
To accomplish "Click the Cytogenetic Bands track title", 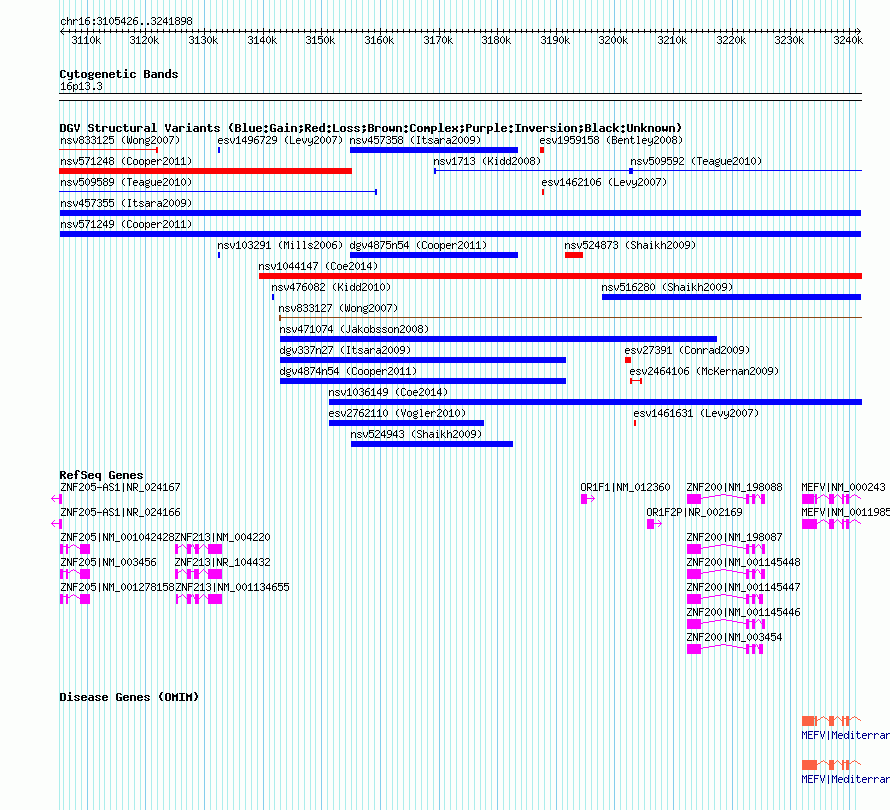I will pyautogui.click(x=119, y=74).
